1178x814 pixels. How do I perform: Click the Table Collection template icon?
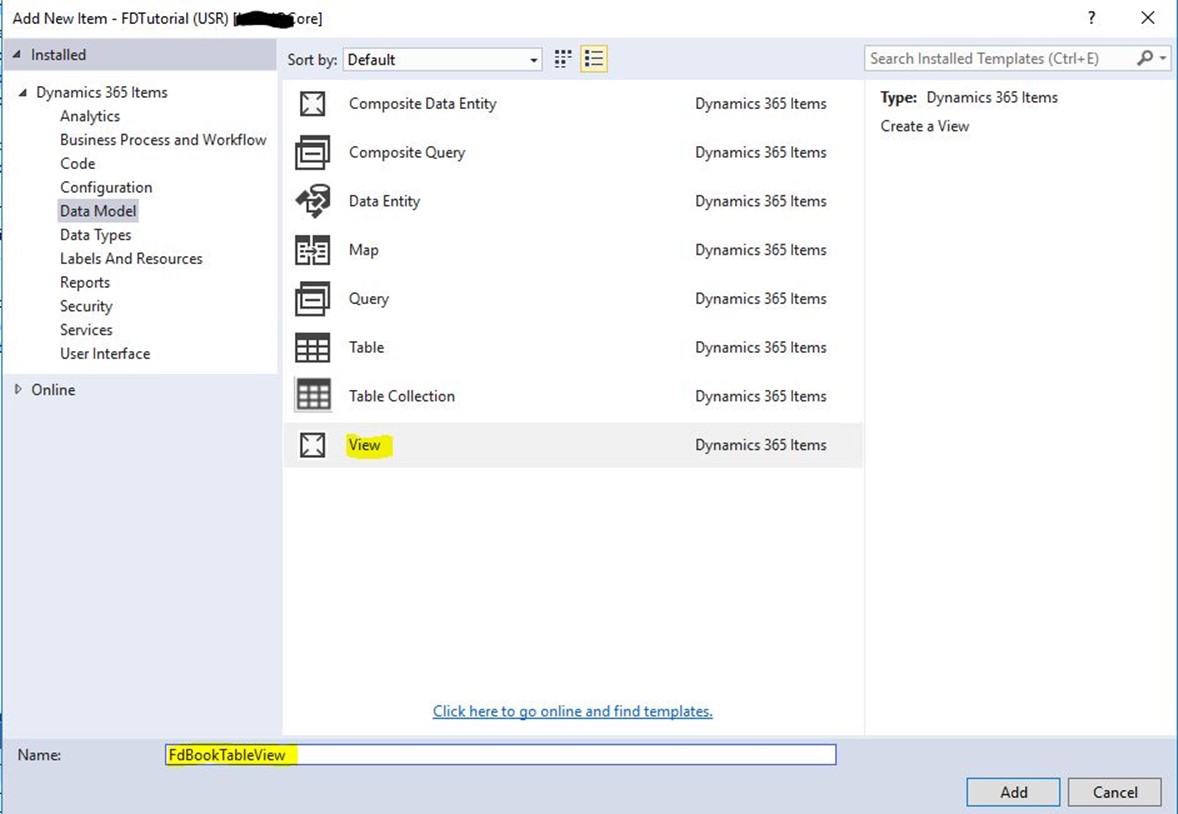point(313,395)
